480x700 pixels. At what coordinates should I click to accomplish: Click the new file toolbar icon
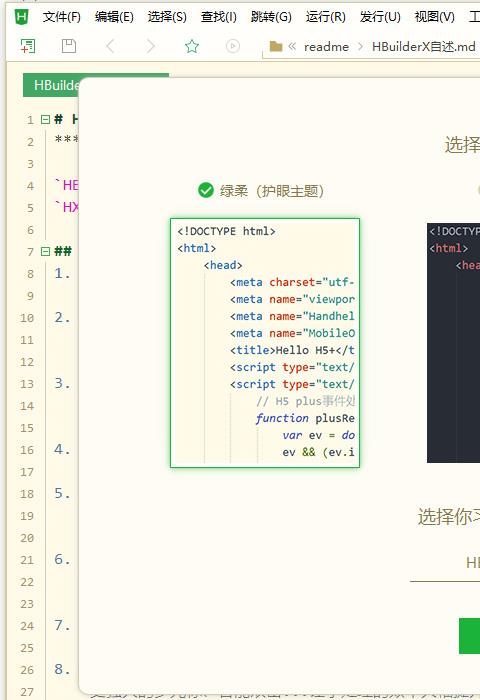28,46
